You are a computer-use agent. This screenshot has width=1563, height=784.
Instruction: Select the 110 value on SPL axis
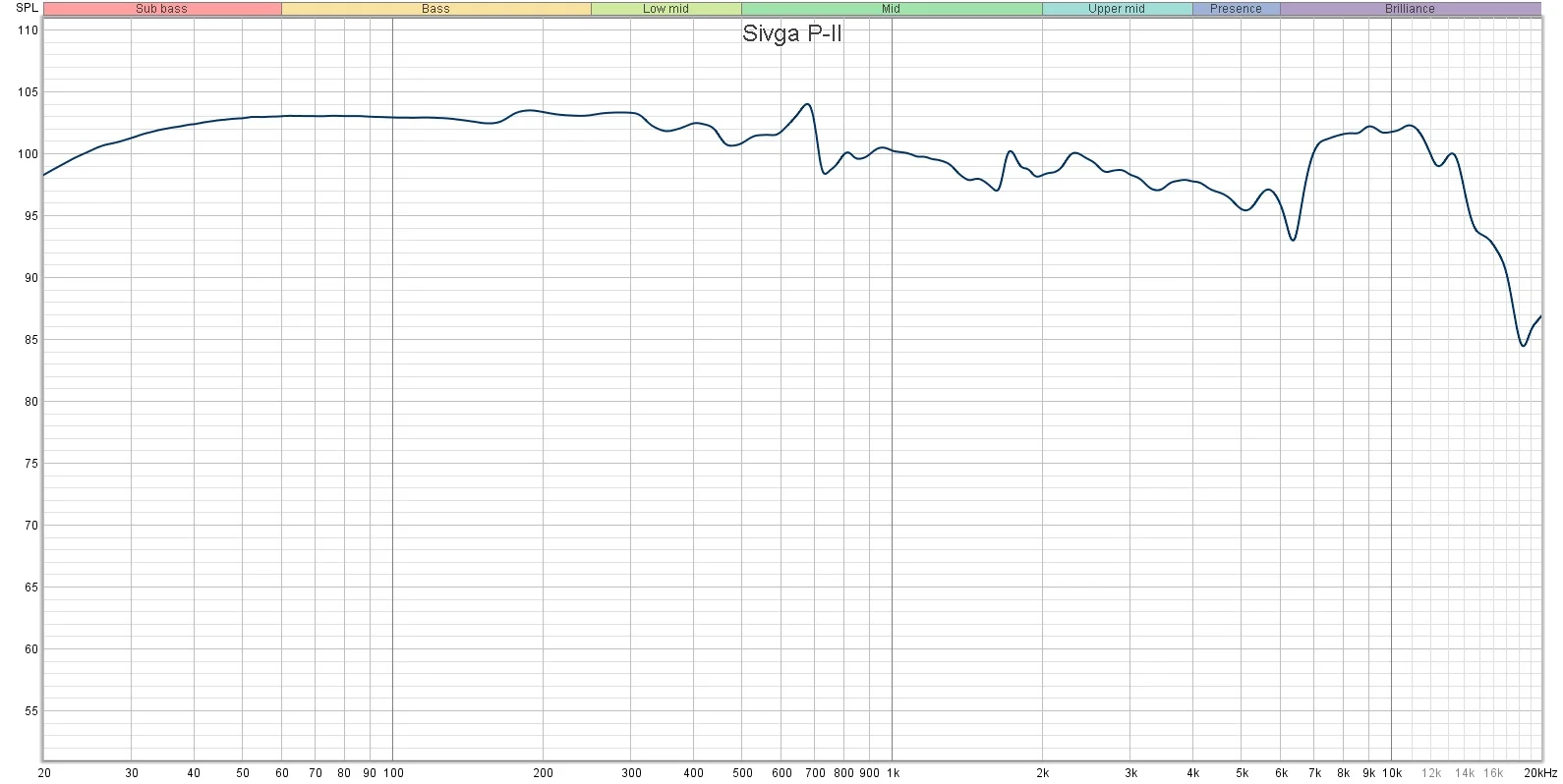28,30
